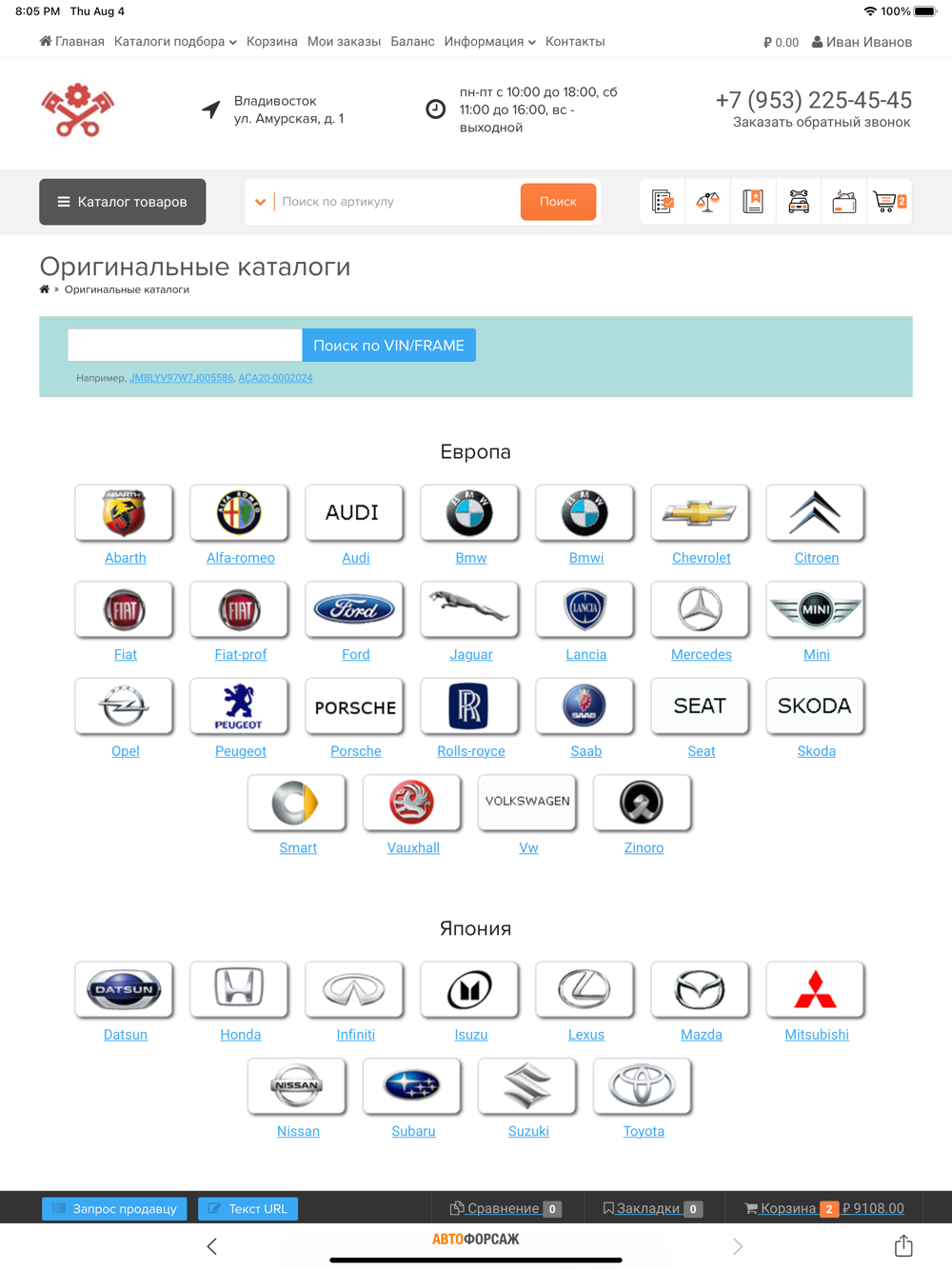Open the Корзина menu item
The image size is (952, 1270).
271,42
